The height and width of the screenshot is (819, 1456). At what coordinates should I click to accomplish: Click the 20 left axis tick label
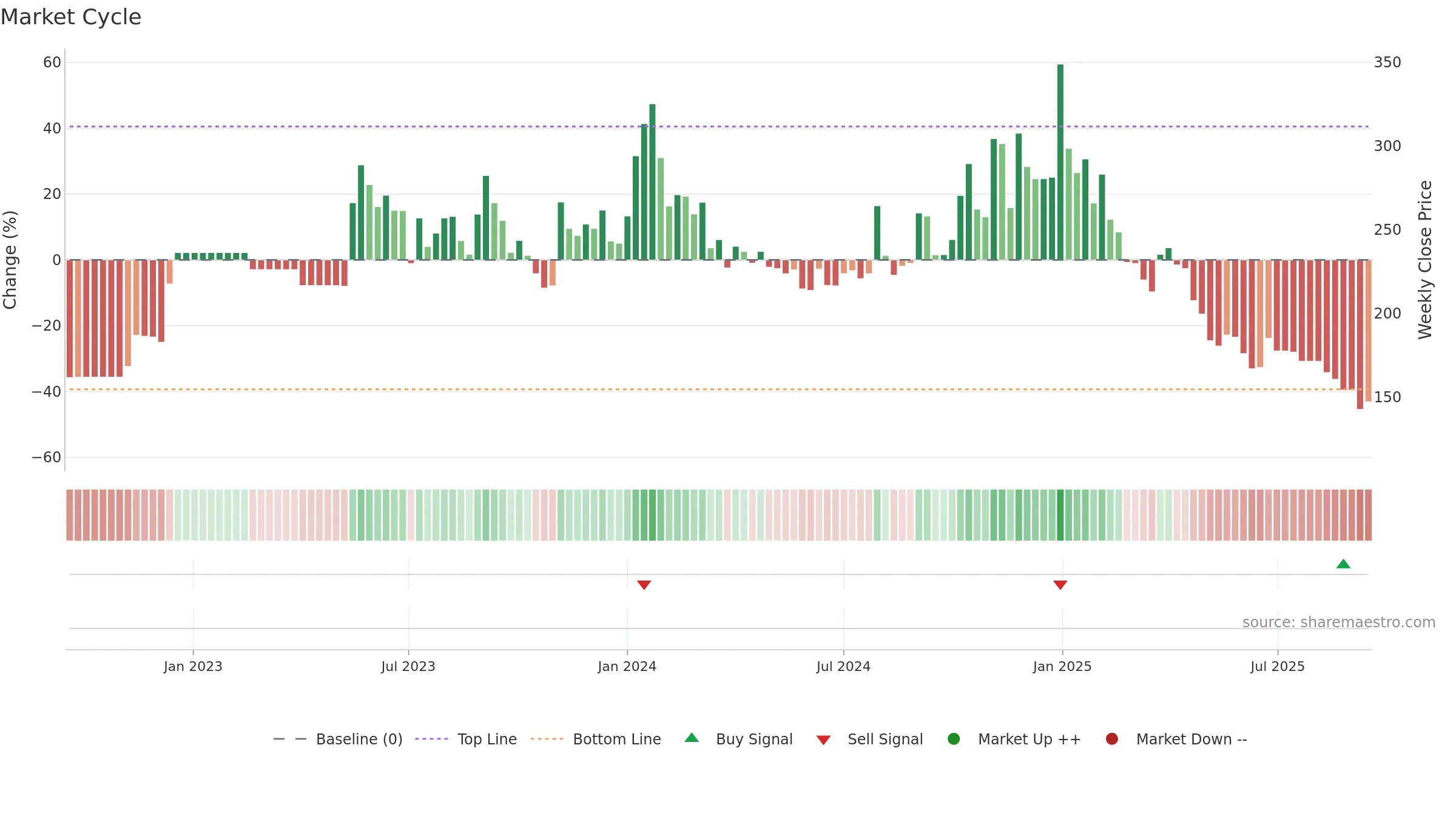pyautogui.click(x=52, y=194)
